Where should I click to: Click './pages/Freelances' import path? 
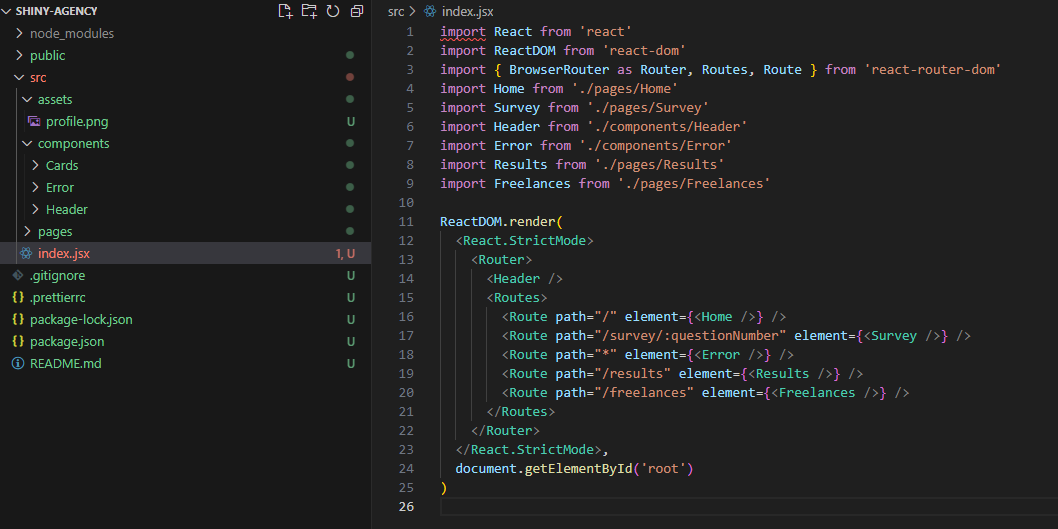pos(694,184)
